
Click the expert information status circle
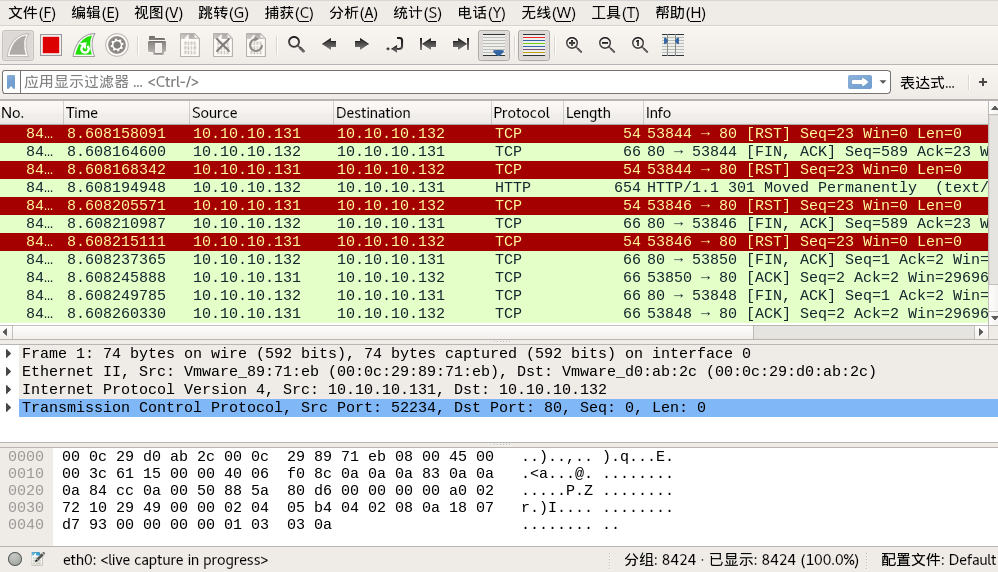click(x=15, y=559)
